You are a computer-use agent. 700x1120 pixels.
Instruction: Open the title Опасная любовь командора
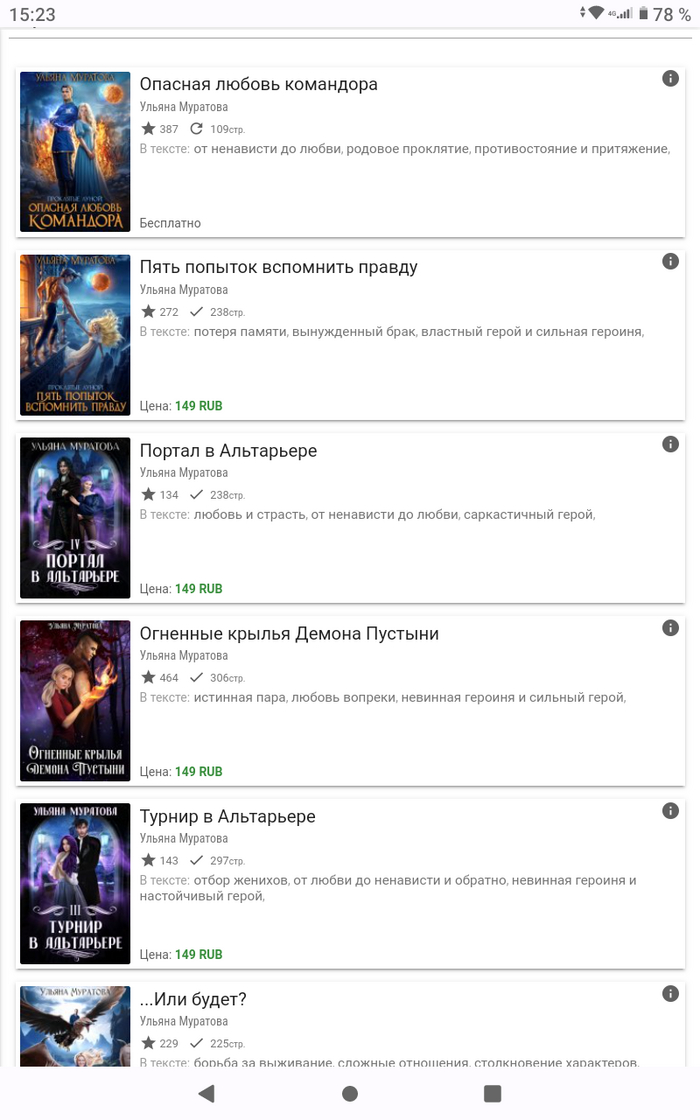[x=259, y=84]
